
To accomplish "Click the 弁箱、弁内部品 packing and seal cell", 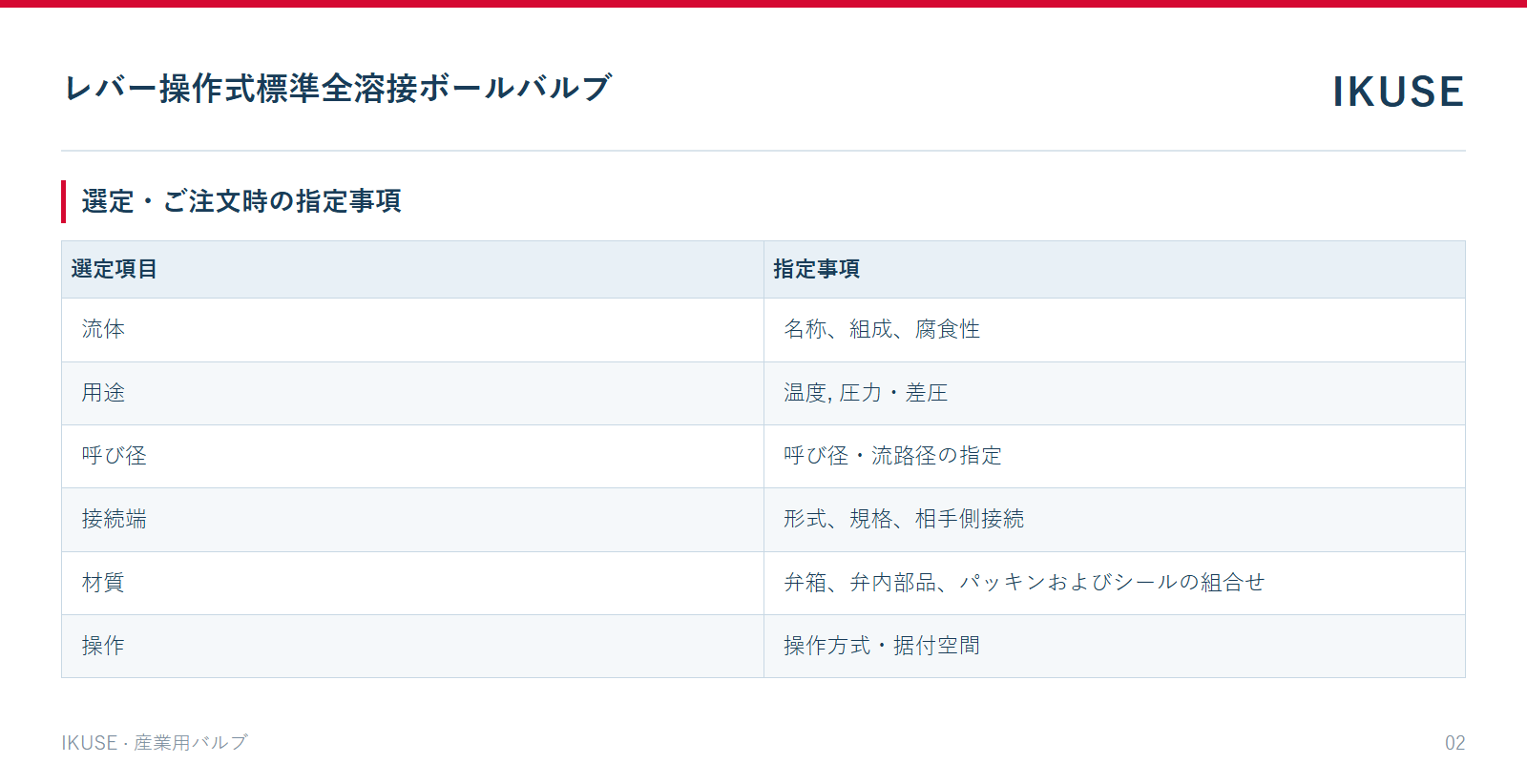I will click(x=1115, y=583).
